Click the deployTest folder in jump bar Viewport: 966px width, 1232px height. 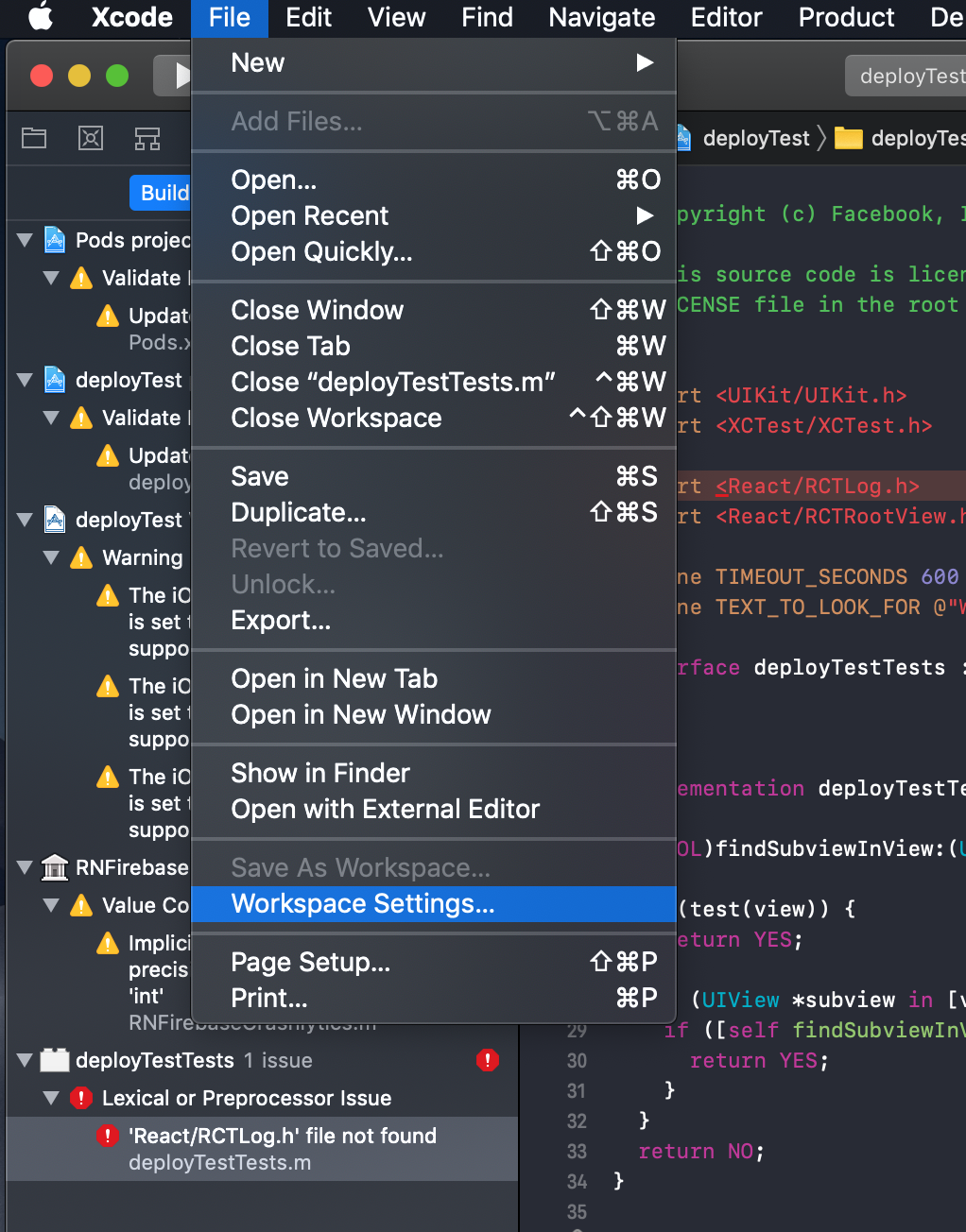coord(899,139)
